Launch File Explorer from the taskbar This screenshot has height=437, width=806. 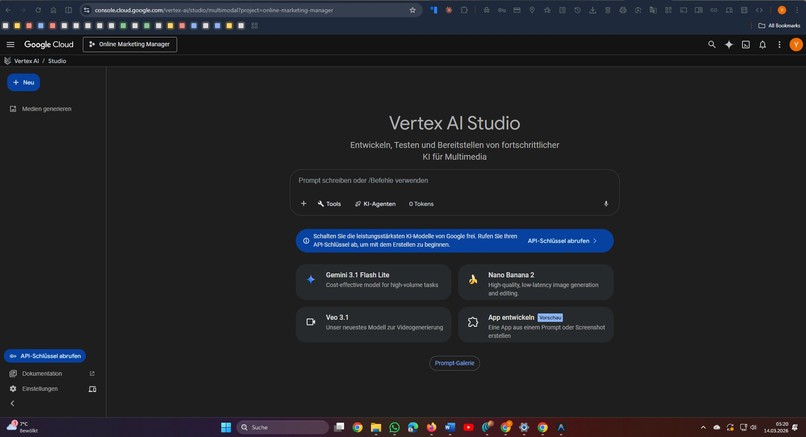pyautogui.click(x=376, y=427)
